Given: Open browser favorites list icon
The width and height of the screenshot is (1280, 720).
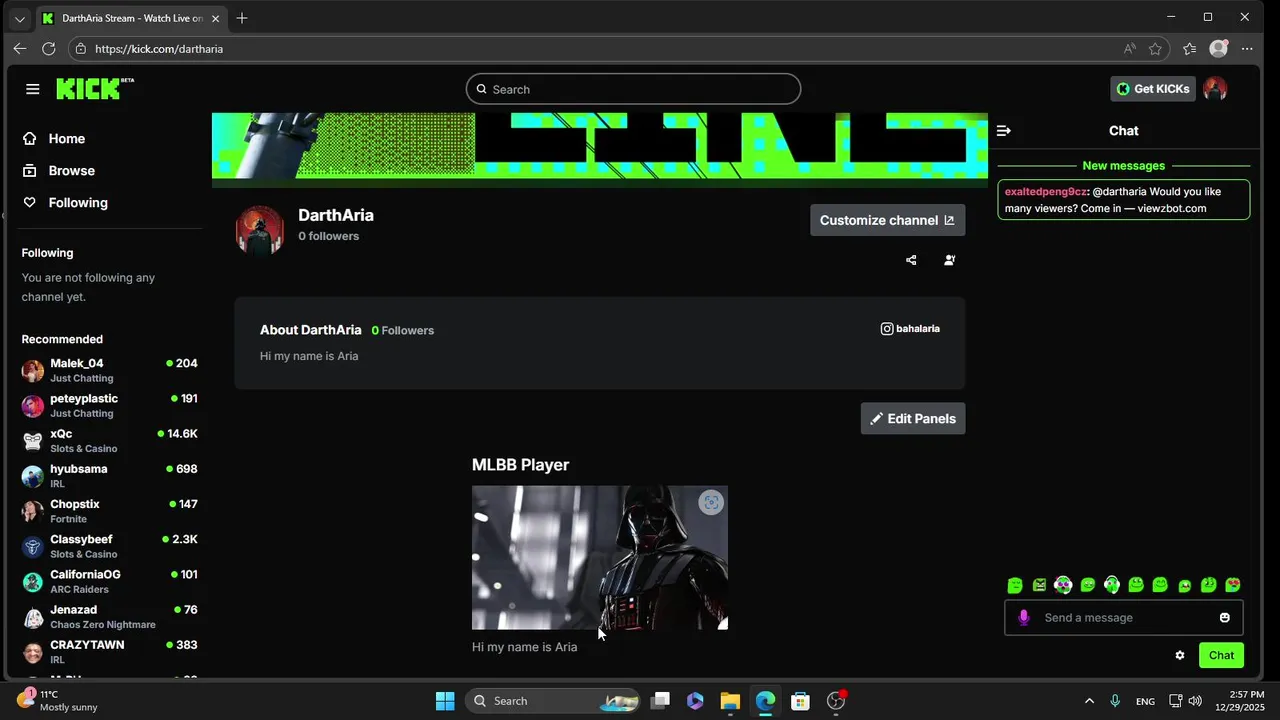Looking at the screenshot, I should pyautogui.click(x=1189, y=48).
